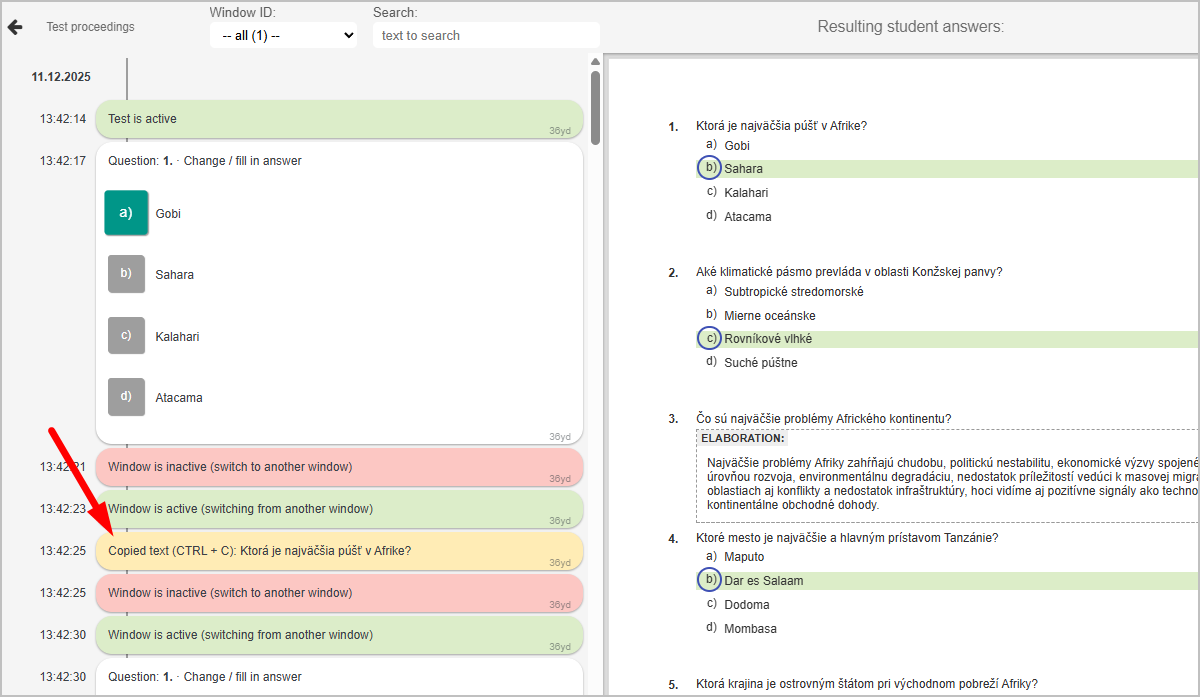Click the search text field
Screen dimensions: 1200x697
click(x=486, y=35)
